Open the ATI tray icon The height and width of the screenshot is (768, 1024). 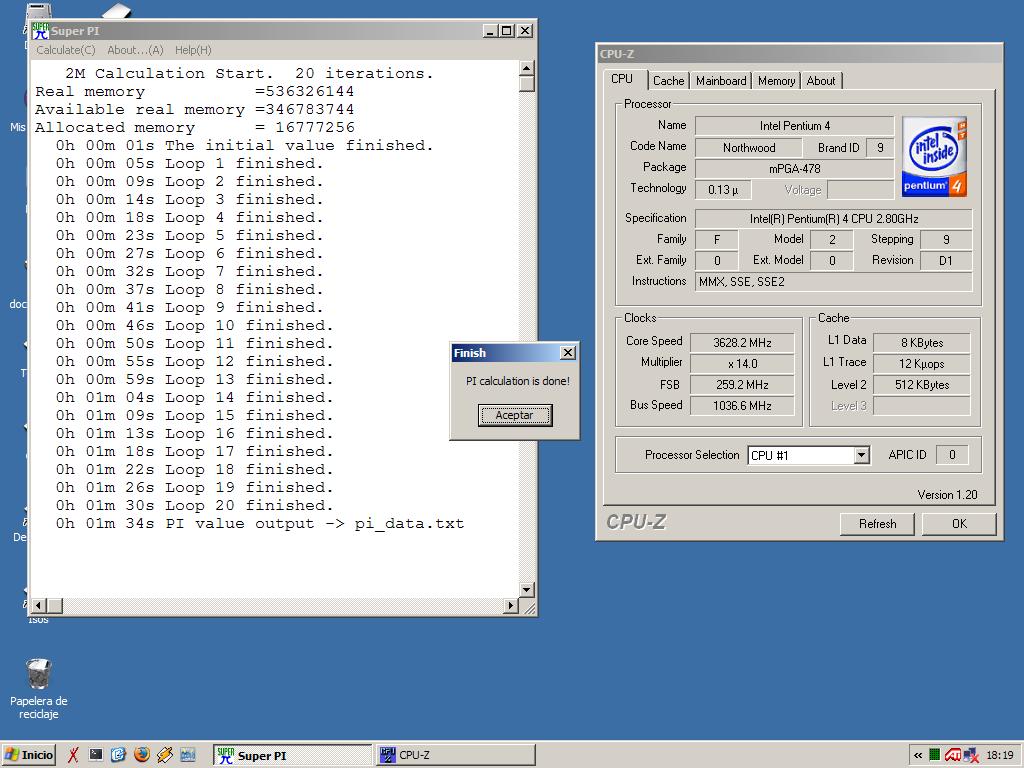pos(953,755)
